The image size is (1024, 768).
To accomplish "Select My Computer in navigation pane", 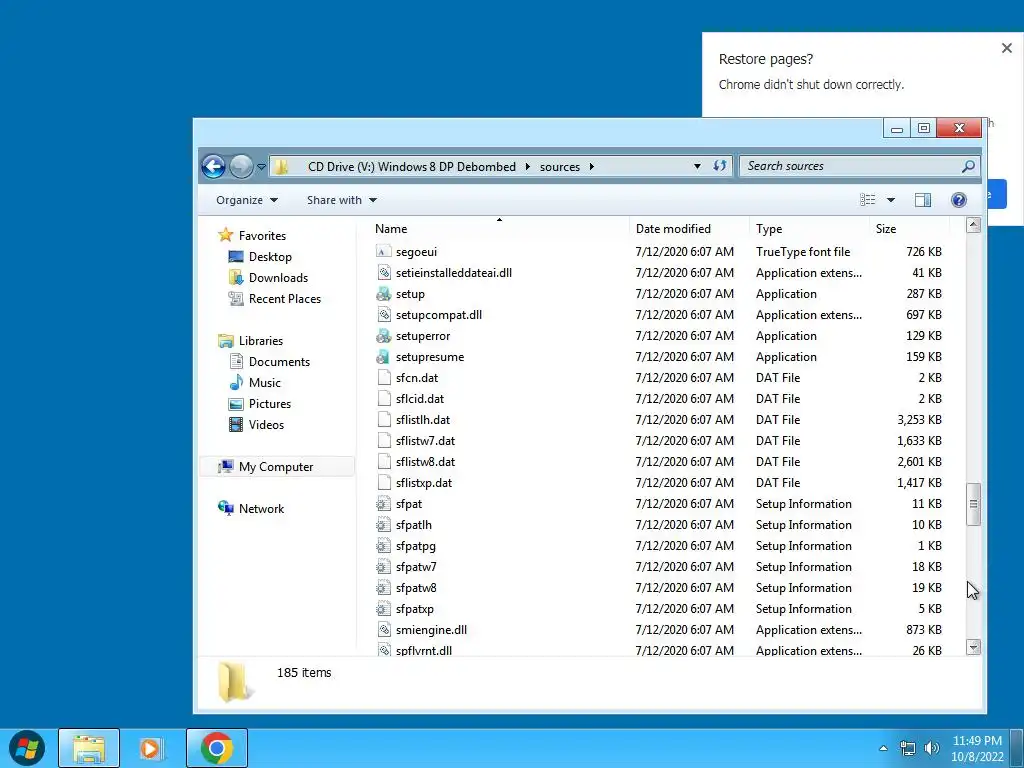I will point(276,467).
